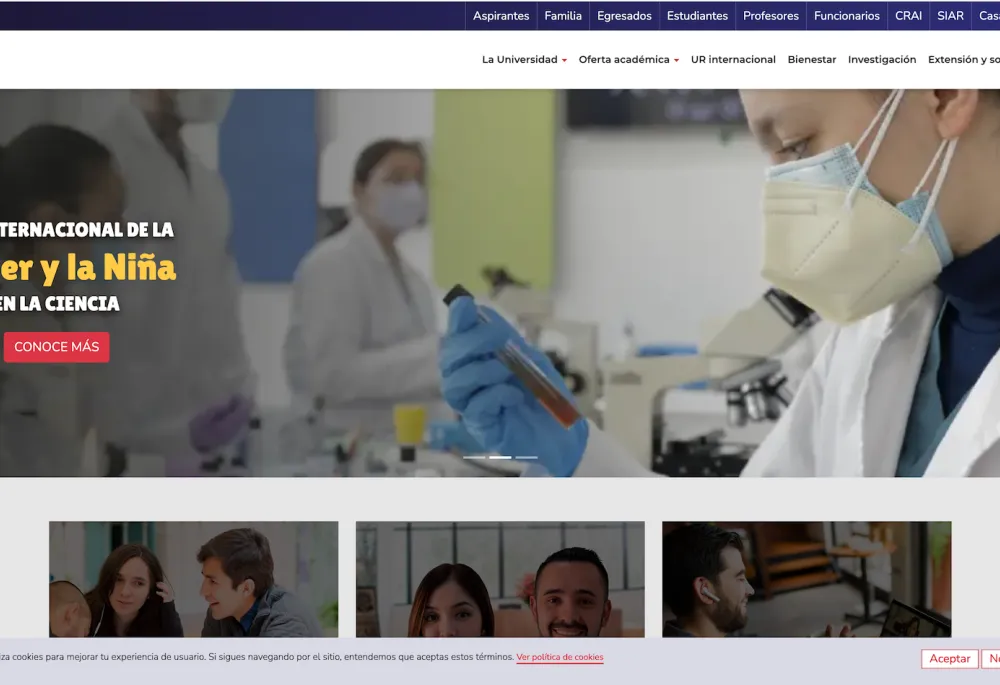Open the Investigación menu item
The height and width of the screenshot is (685, 1000).
pos(881,59)
